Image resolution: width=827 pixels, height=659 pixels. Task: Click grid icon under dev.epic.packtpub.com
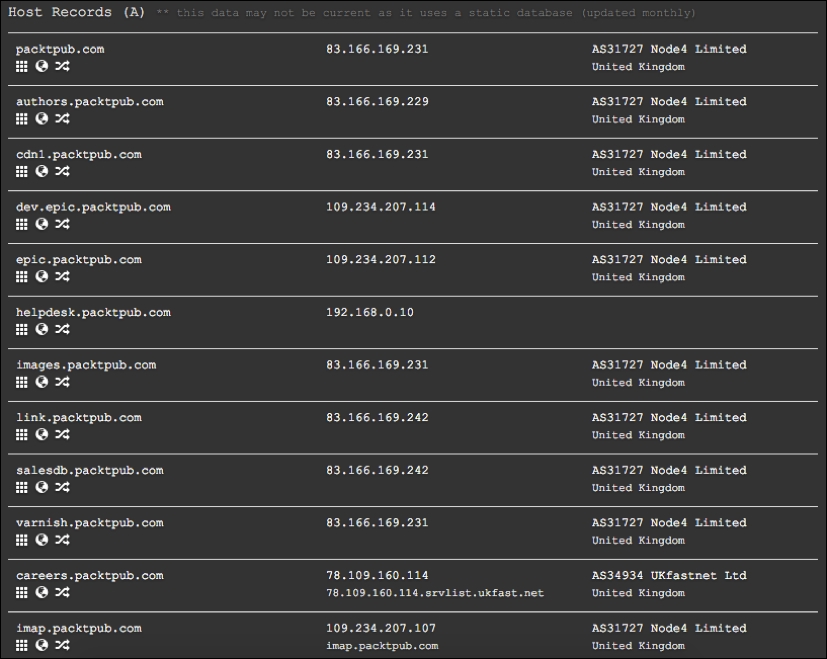[x=22, y=224]
